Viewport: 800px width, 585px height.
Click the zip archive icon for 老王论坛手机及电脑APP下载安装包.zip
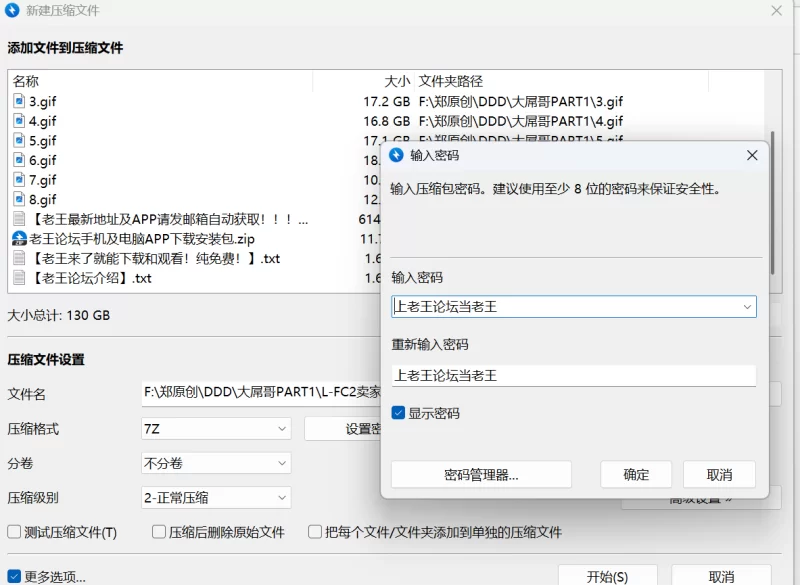(19, 238)
